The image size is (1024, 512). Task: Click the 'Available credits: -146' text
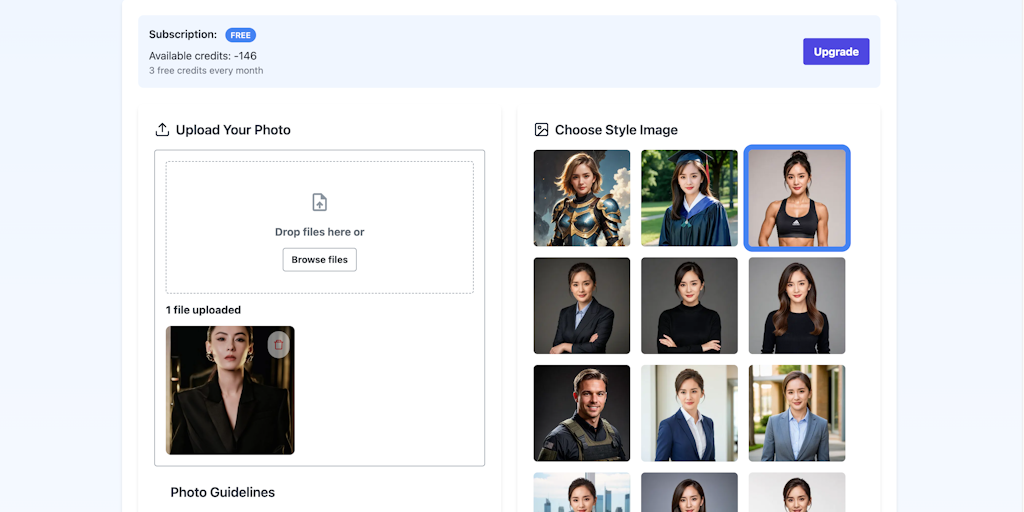pyautogui.click(x=202, y=56)
